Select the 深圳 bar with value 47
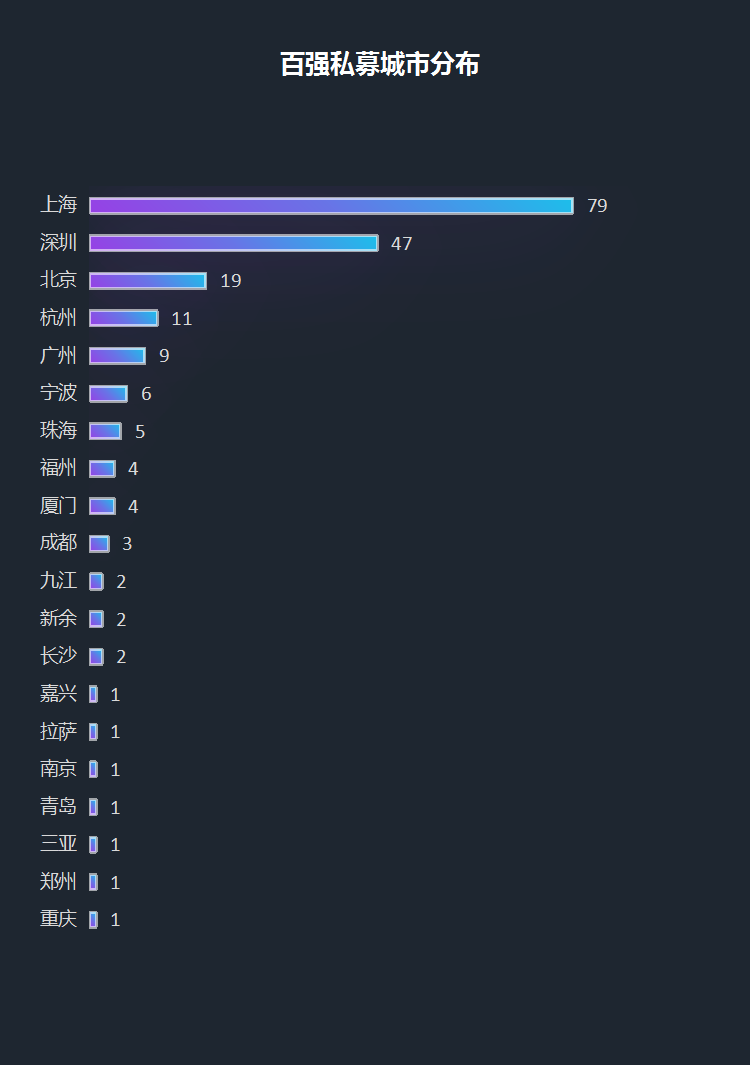This screenshot has width=751, height=1079. (234, 243)
